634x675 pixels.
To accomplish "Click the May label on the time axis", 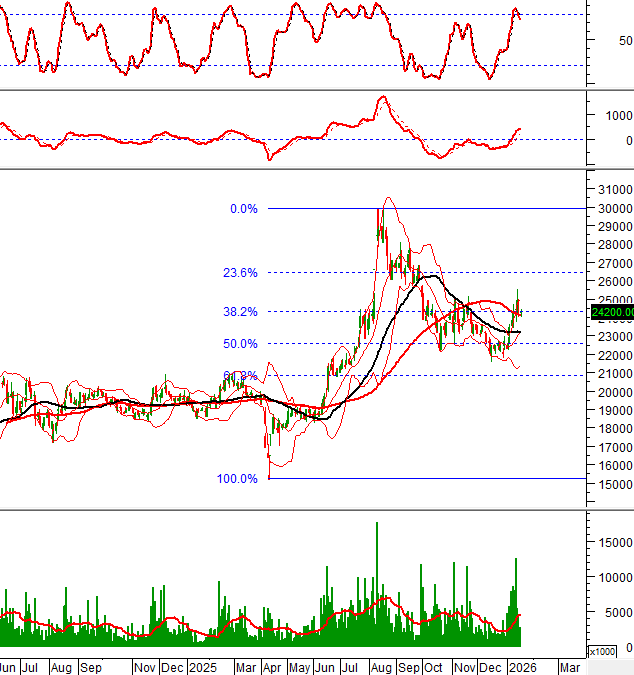I will (x=298, y=666).
